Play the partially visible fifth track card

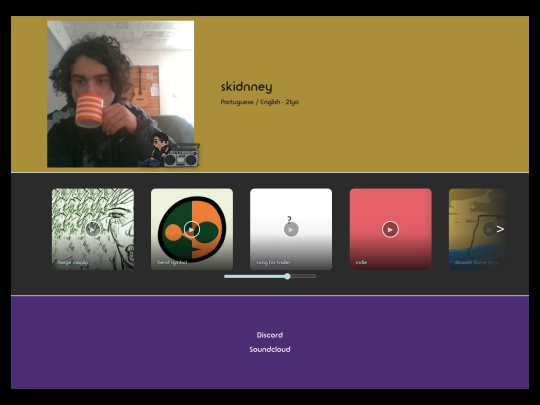coord(489,229)
